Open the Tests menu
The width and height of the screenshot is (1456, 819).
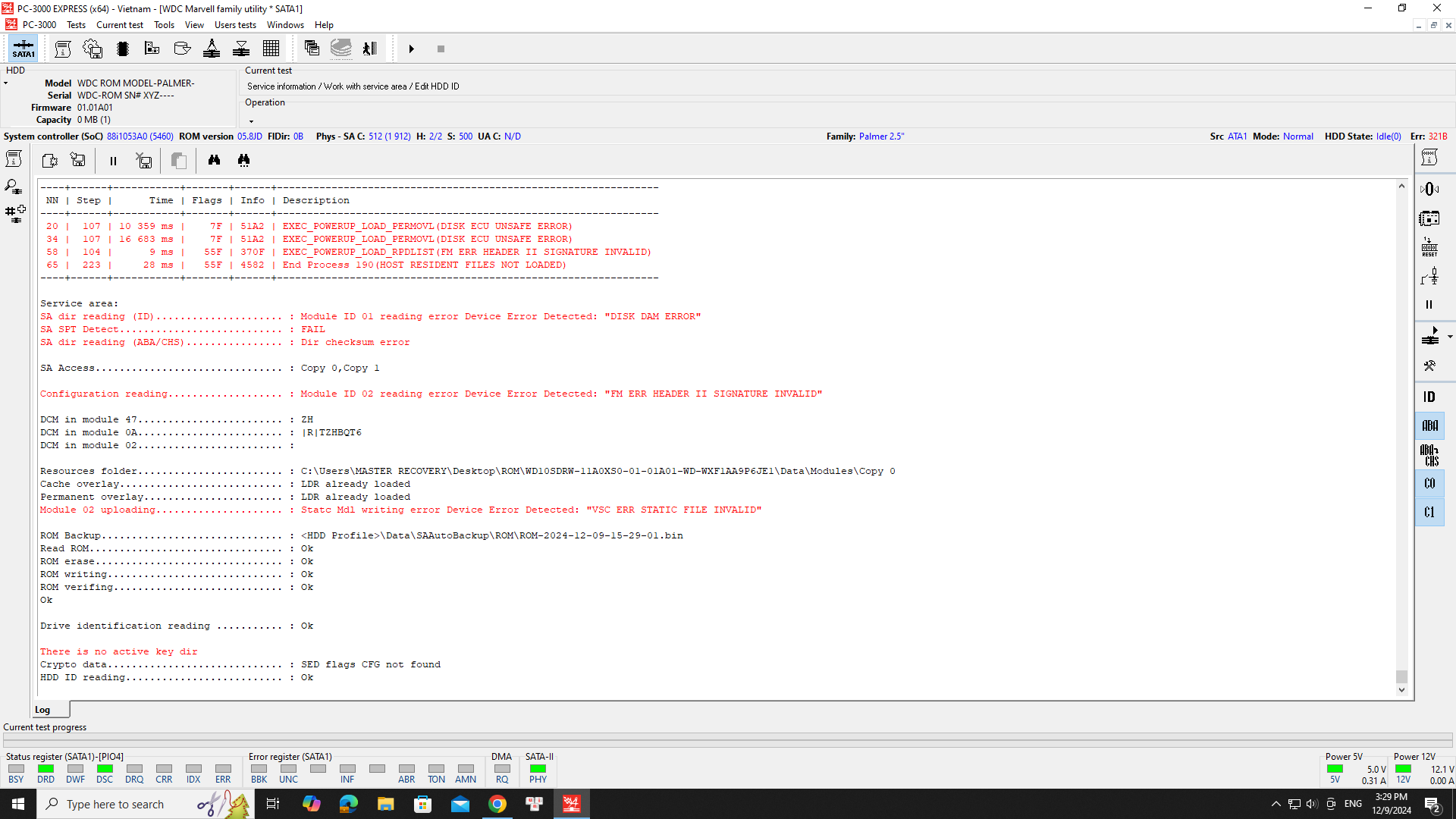[x=77, y=25]
